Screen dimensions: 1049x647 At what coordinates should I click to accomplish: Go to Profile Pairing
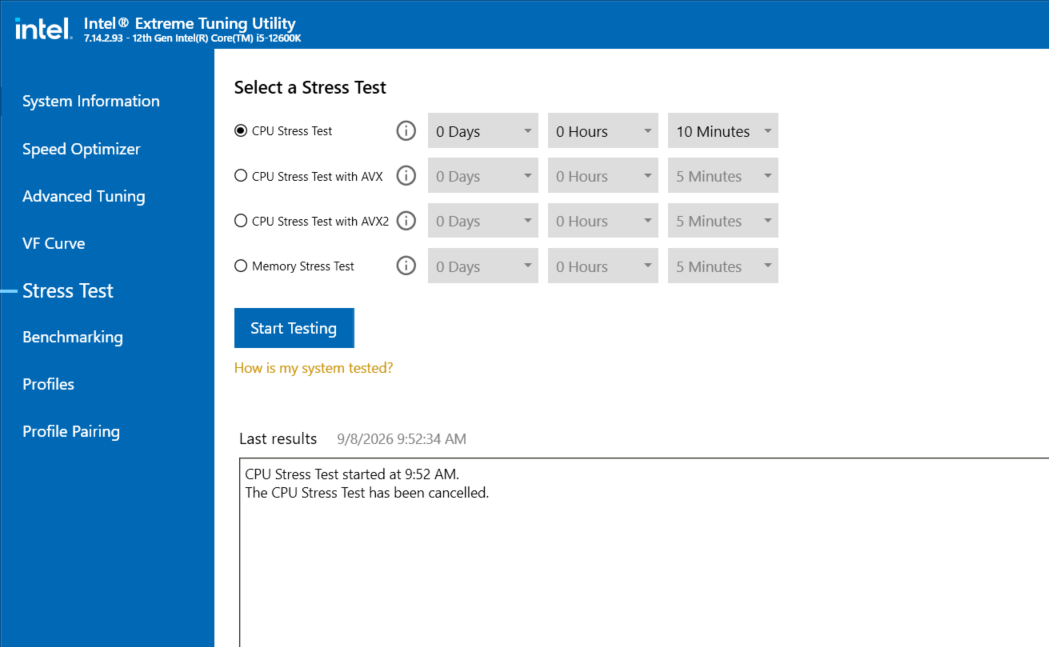coord(71,432)
